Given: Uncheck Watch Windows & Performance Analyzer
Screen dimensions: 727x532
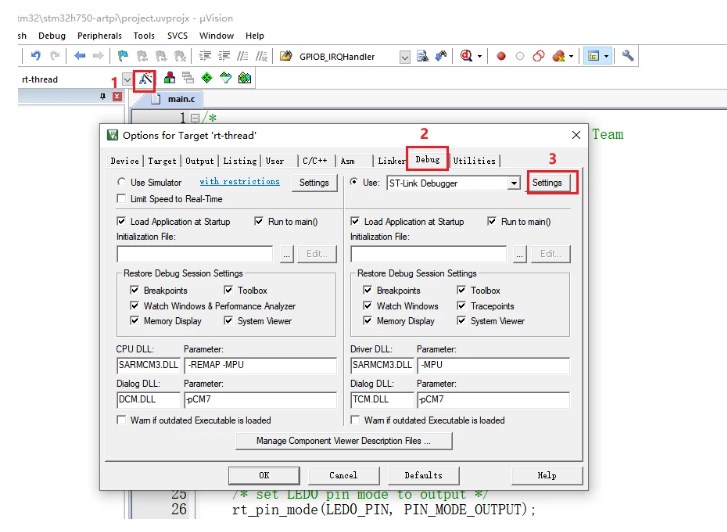Looking at the screenshot, I should coord(134,306).
